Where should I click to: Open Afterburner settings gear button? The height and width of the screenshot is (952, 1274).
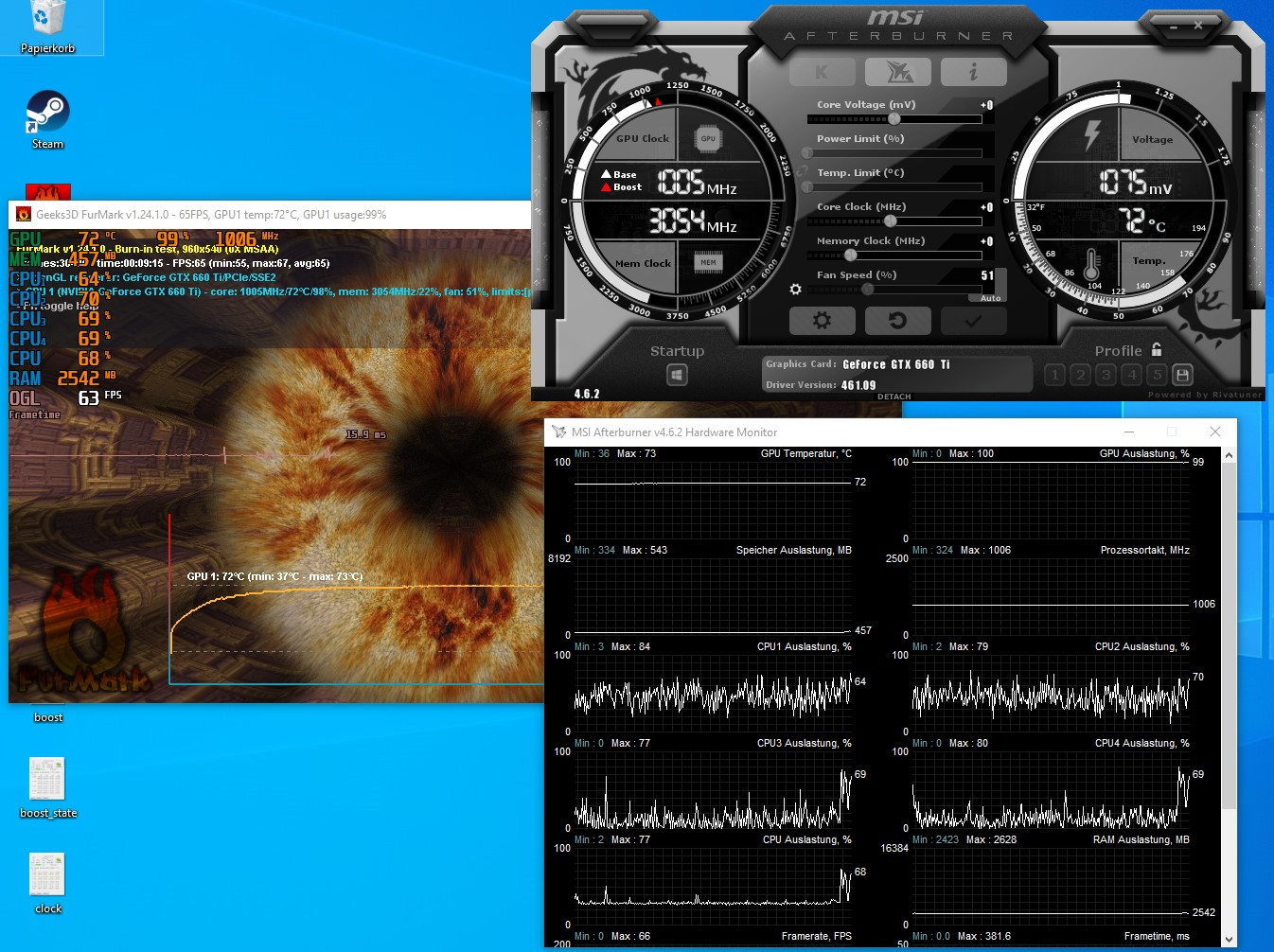pyautogui.click(x=822, y=321)
